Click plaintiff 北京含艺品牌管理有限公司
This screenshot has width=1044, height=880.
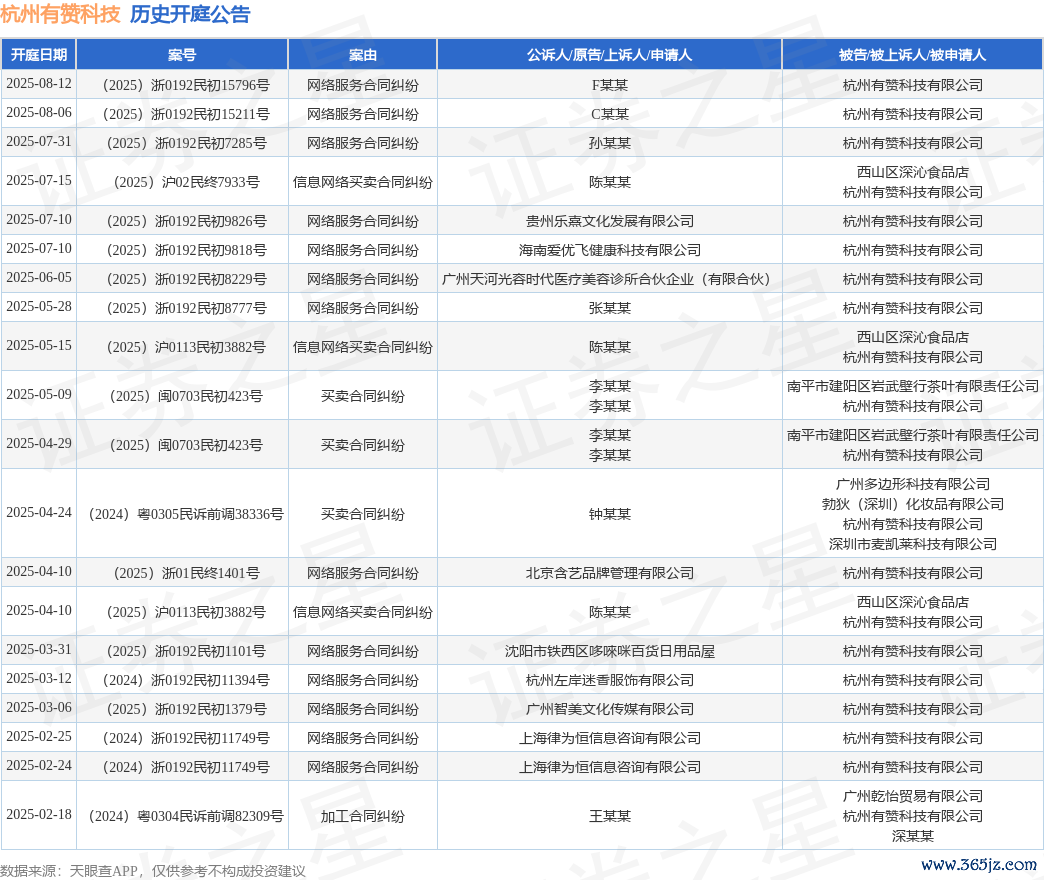click(x=609, y=573)
